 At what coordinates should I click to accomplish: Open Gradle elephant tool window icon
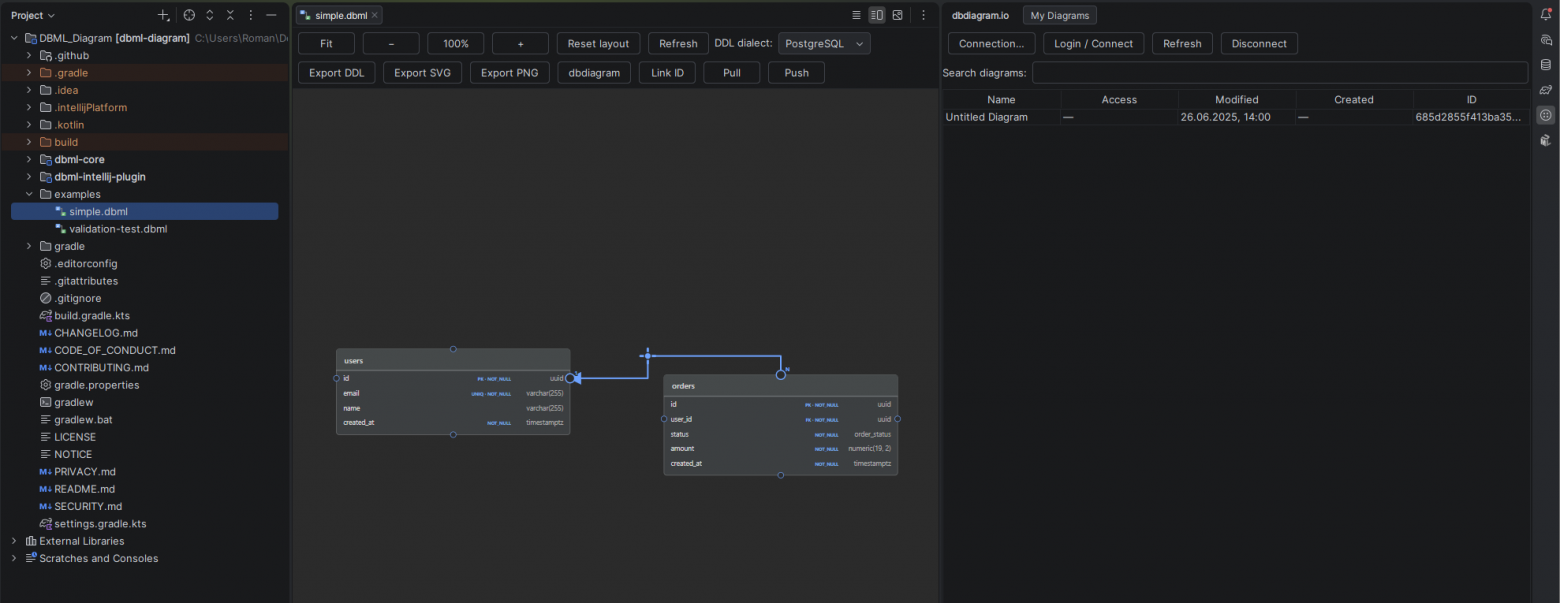pyautogui.click(x=1546, y=90)
